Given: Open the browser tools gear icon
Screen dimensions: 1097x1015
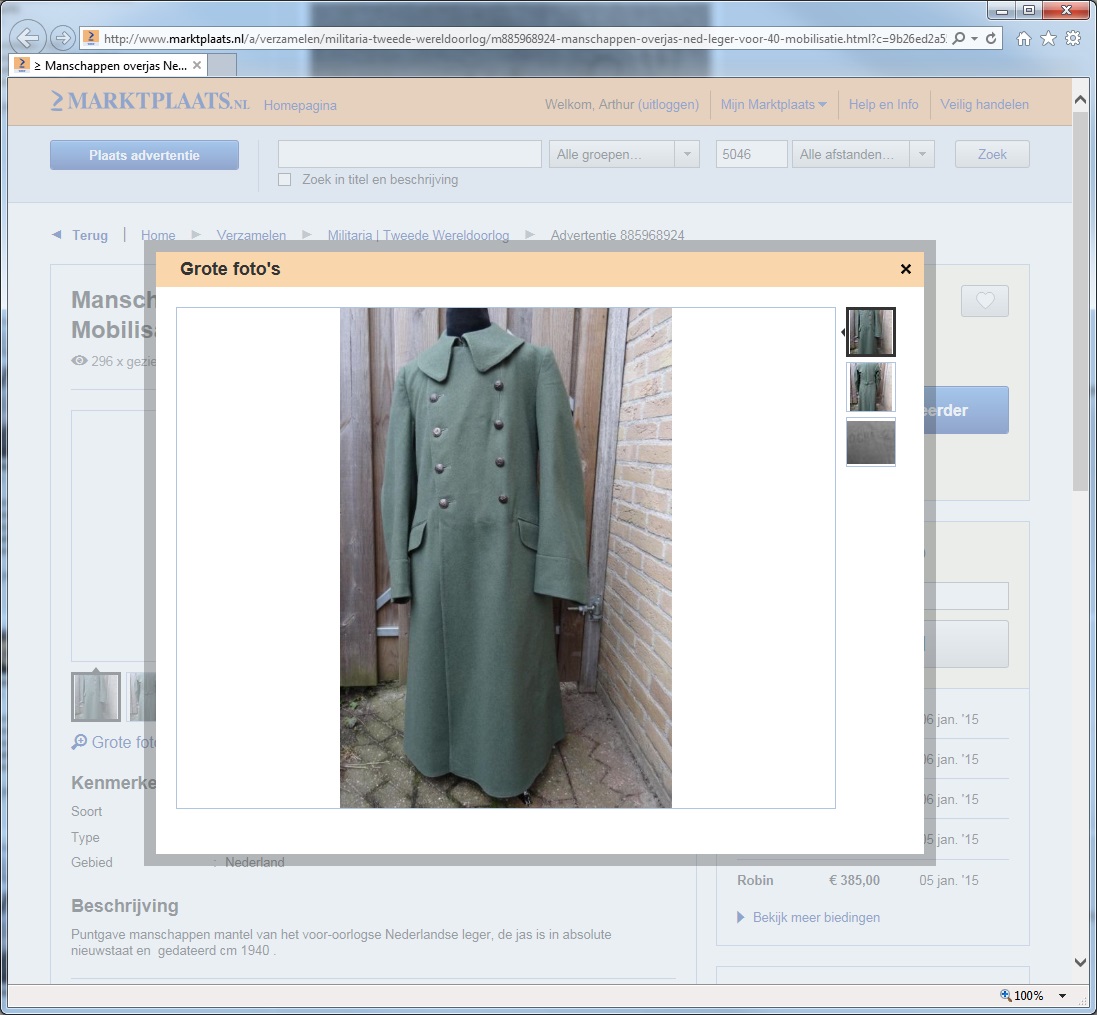Looking at the screenshot, I should click(x=1072, y=38).
